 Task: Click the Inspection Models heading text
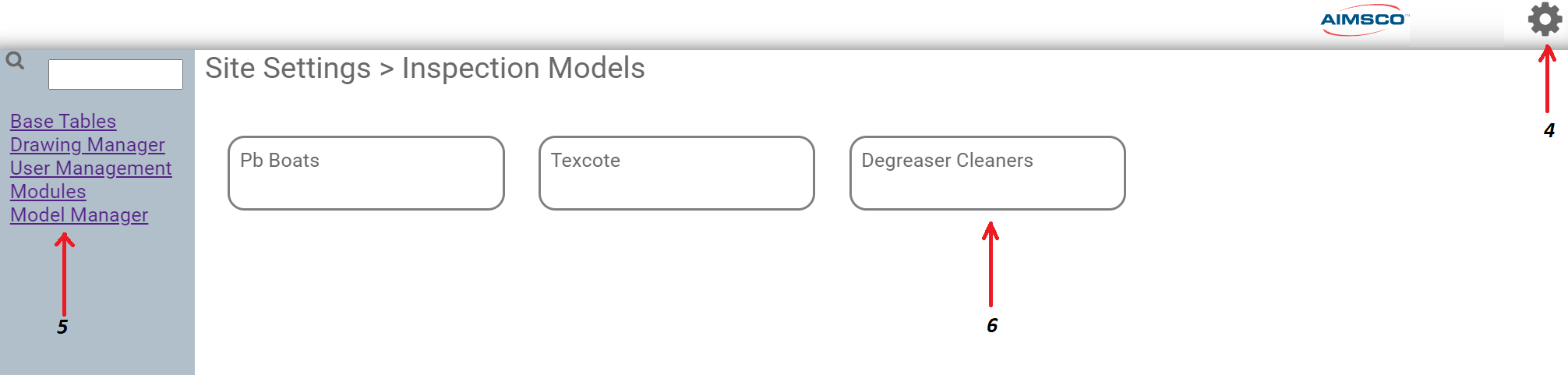(x=523, y=69)
